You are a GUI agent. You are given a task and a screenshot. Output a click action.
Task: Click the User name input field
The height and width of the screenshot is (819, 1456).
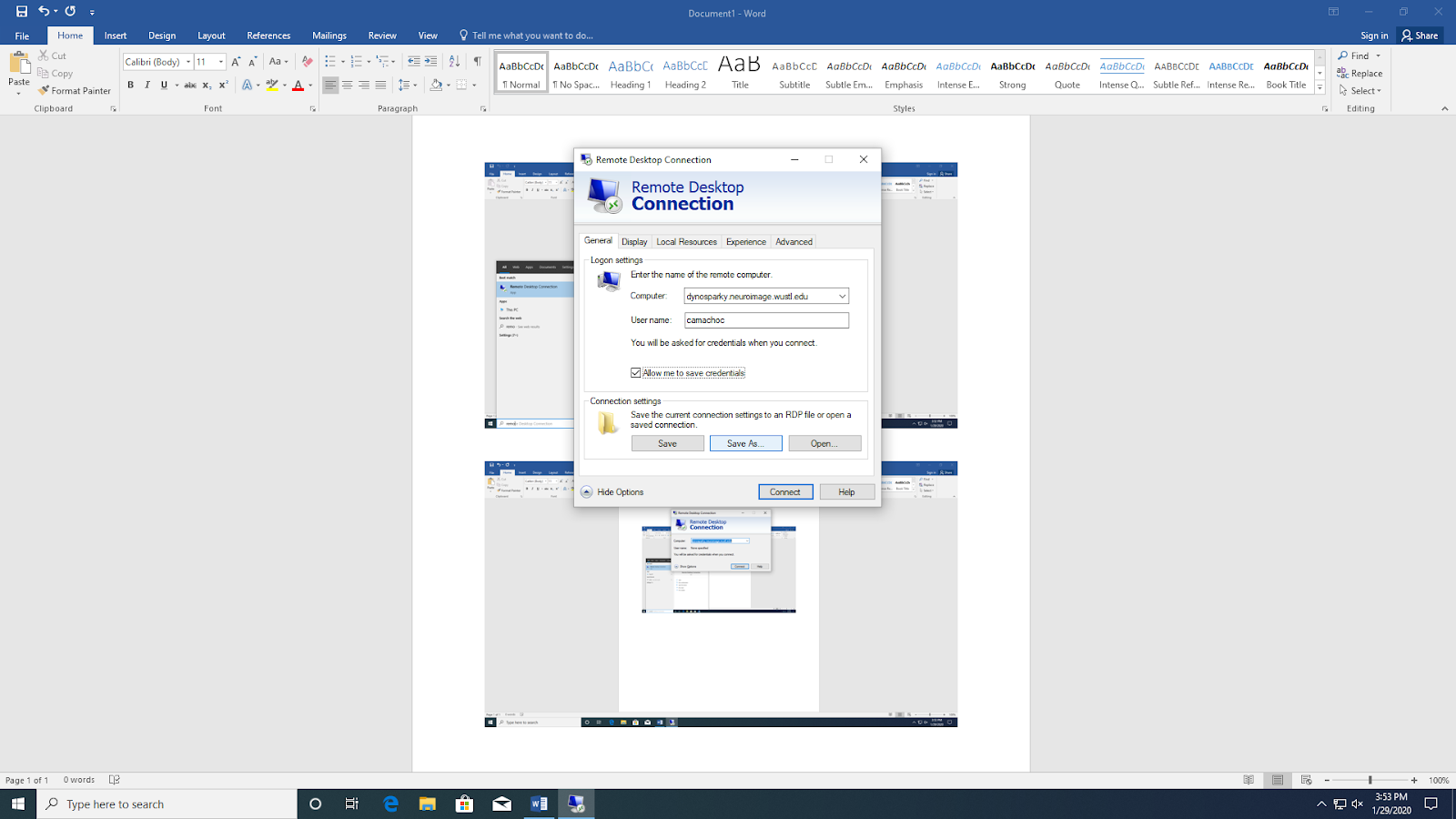click(766, 320)
